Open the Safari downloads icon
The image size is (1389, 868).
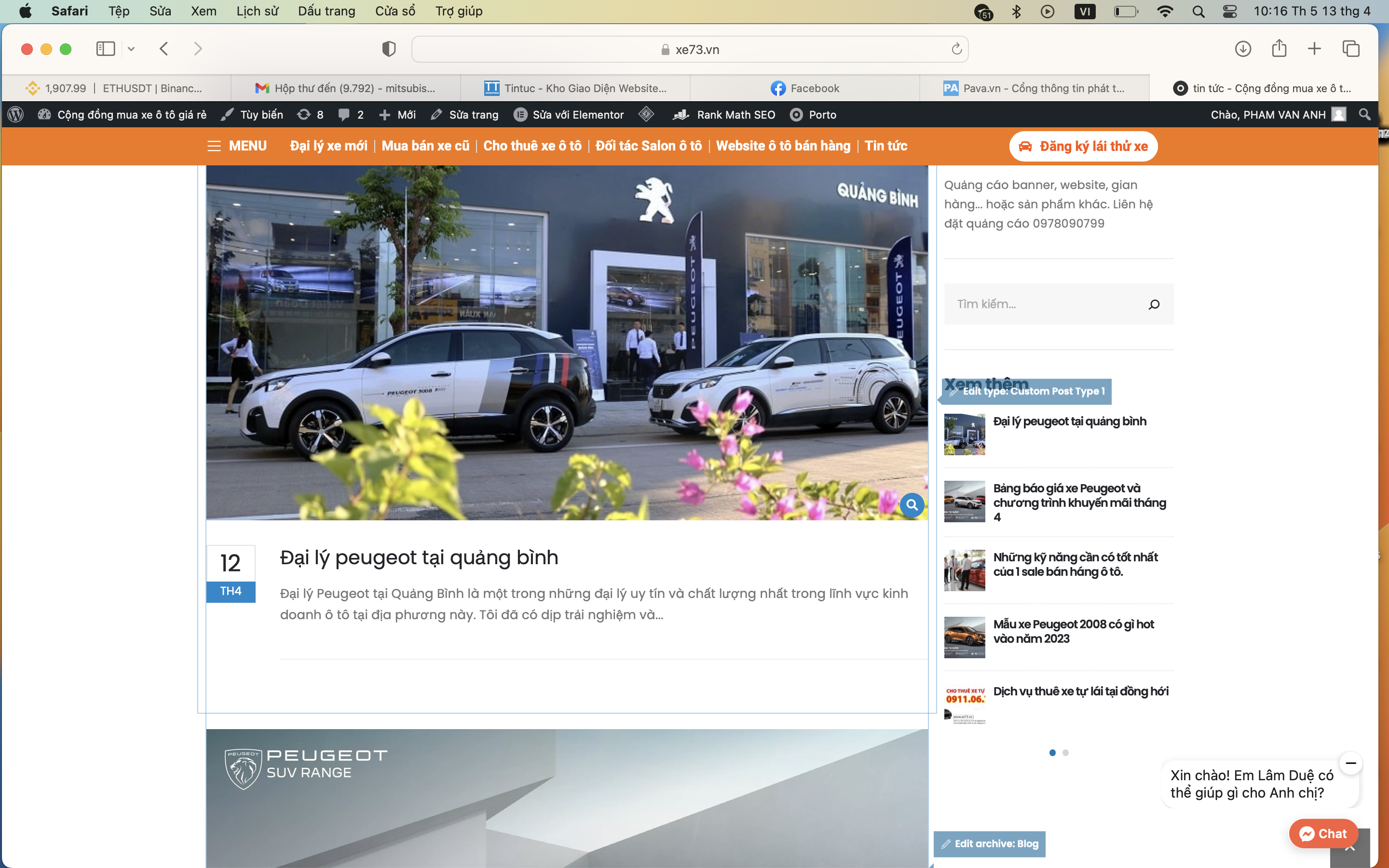point(1243,49)
